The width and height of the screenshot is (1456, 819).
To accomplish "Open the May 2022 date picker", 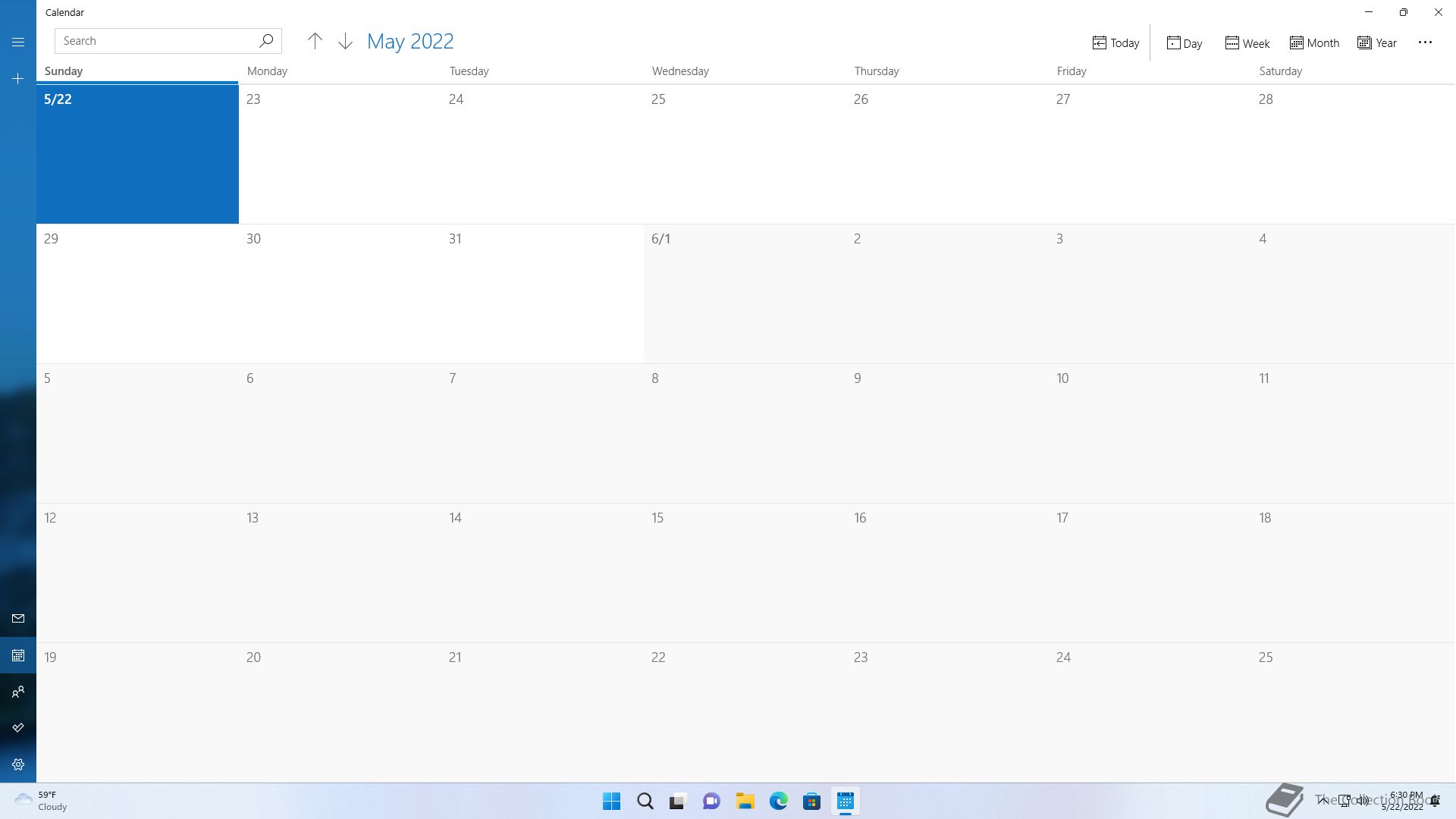I will (x=410, y=41).
